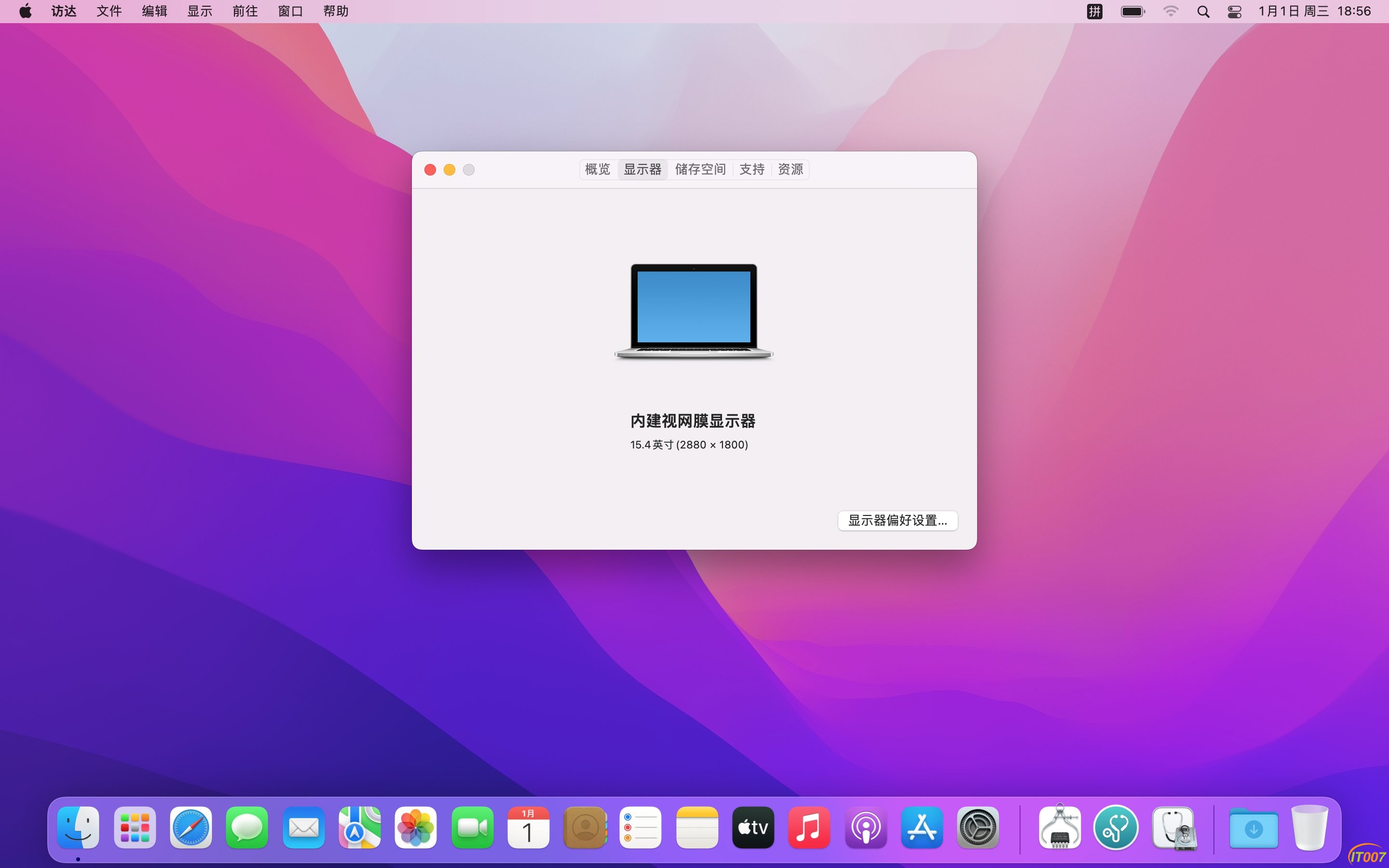Open Music app in the Dock
The height and width of the screenshot is (868, 1389).
pyautogui.click(x=809, y=827)
